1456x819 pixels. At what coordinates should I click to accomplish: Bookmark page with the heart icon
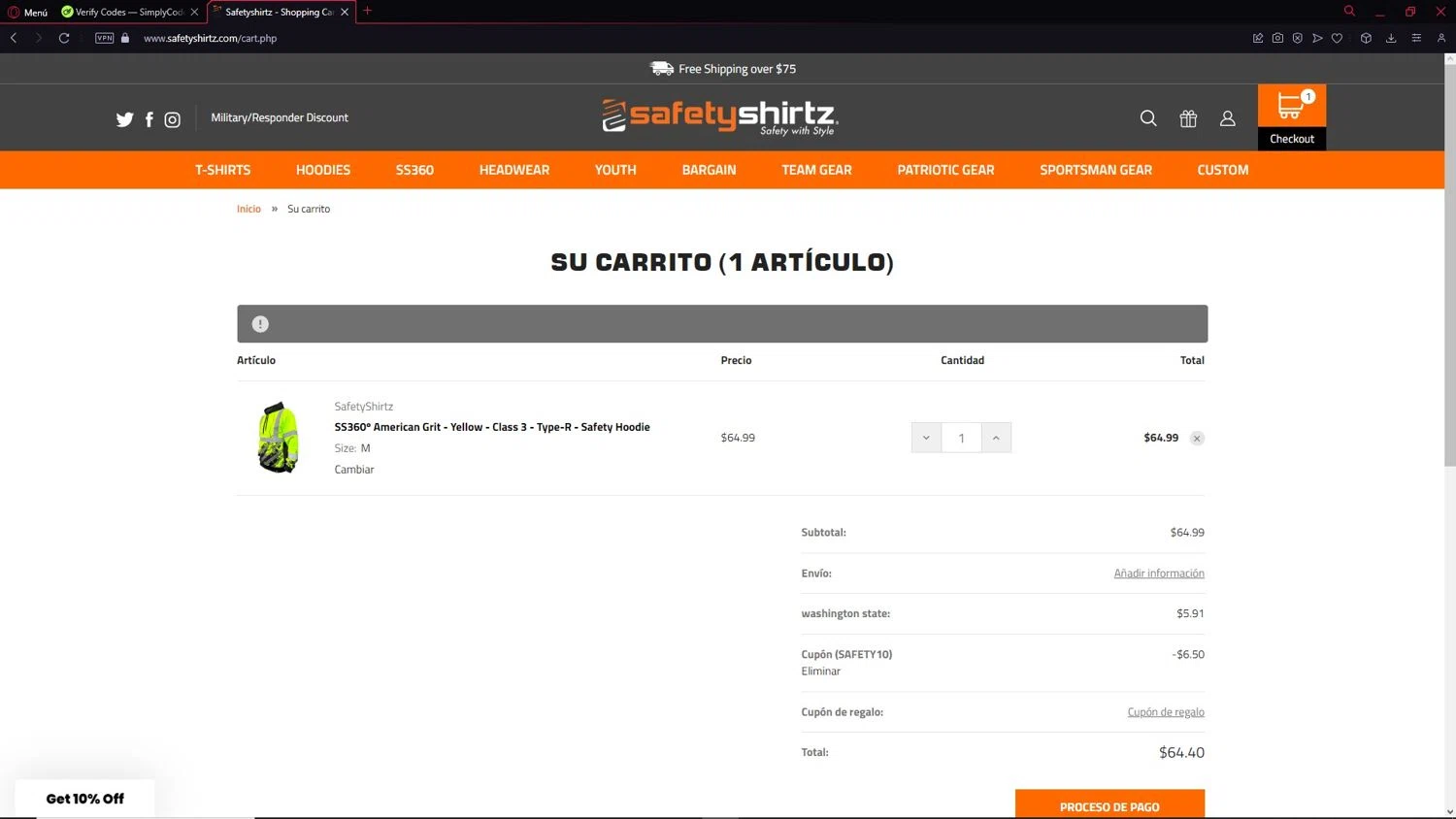(1337, 38)
